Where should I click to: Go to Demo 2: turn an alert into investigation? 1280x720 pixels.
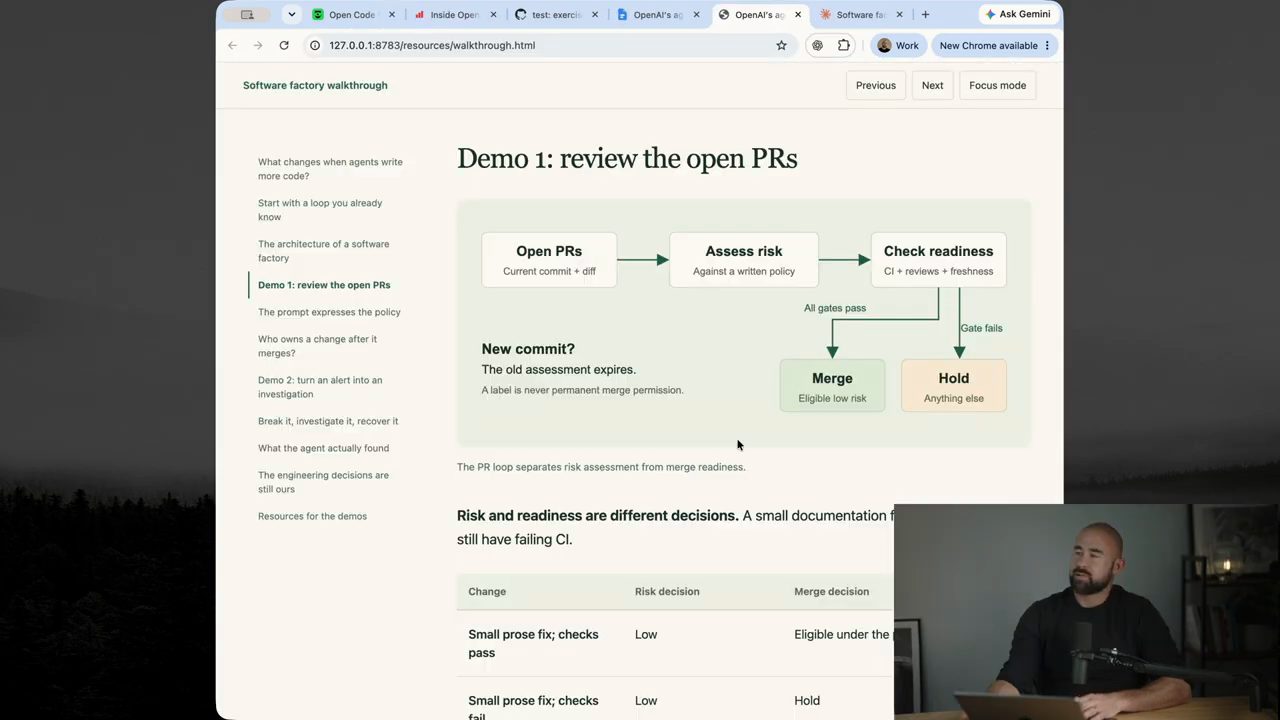[320, 387]
